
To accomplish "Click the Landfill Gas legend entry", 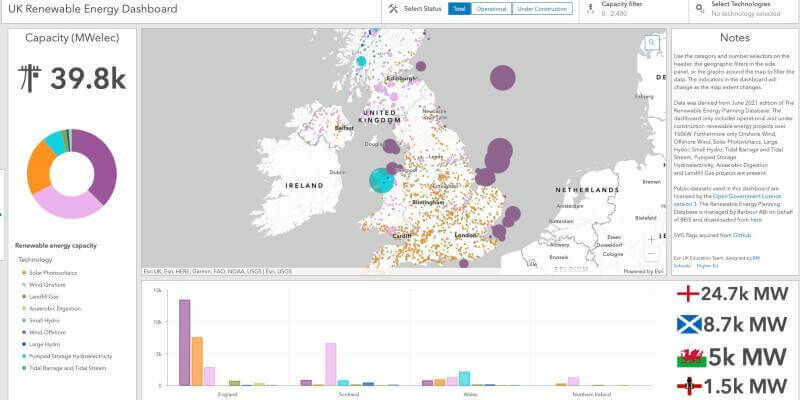I will pyautogui.click(x=40, y=296).
